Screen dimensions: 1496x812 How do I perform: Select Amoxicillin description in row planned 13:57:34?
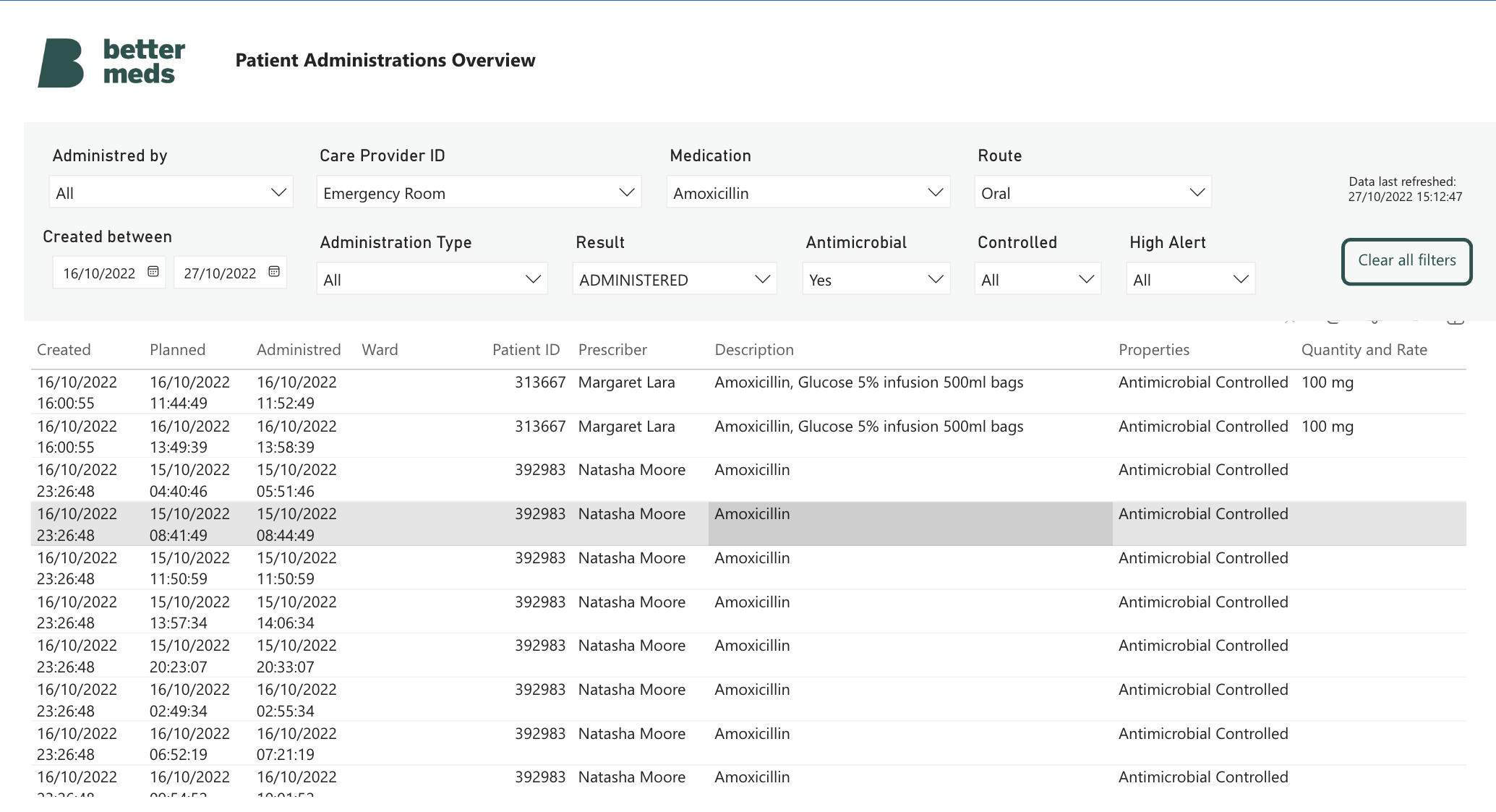(x=752, y=602)
